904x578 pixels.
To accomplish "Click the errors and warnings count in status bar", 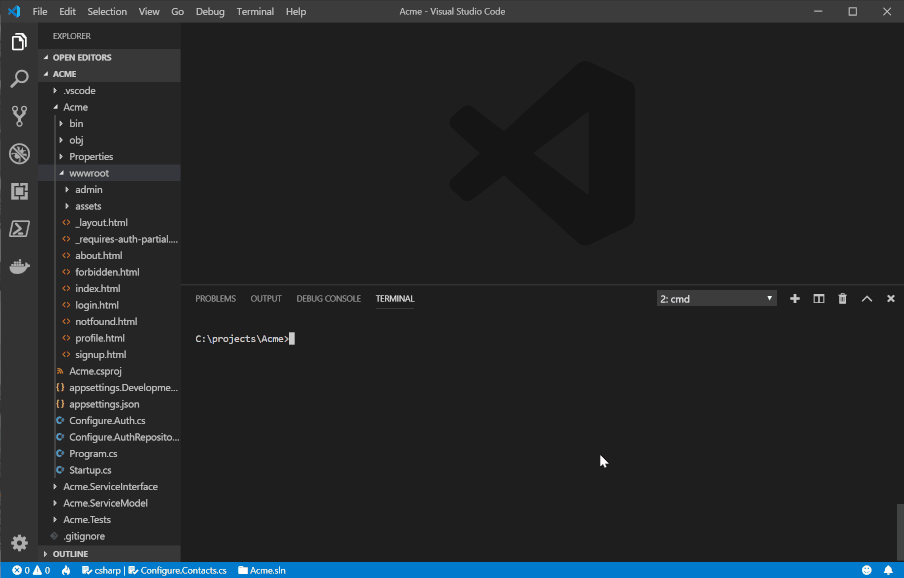I will [31, 571].
